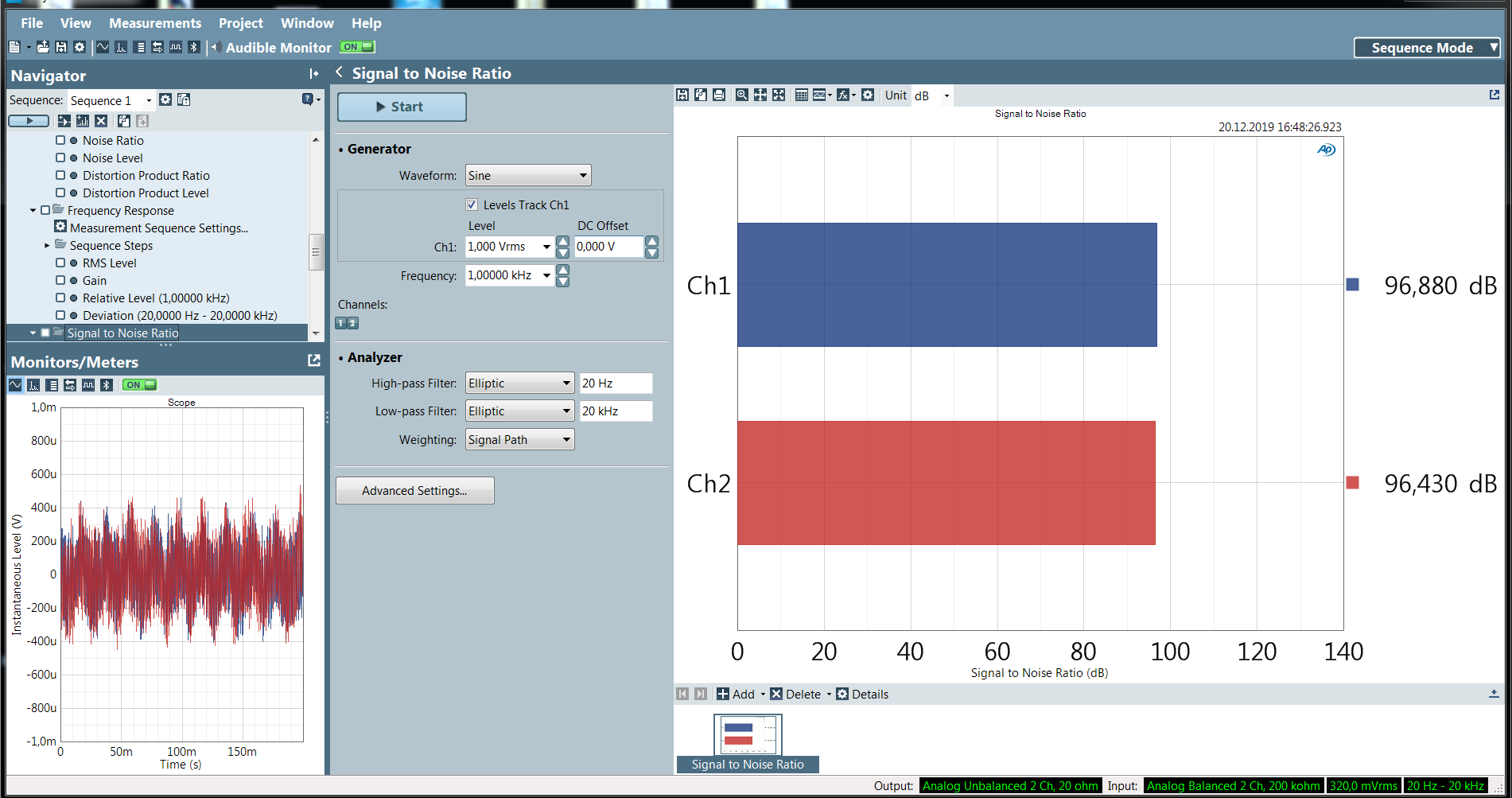Open the graph properties gear icon
Viewport: 1512px width, 798px height.
tap(868, 95)
